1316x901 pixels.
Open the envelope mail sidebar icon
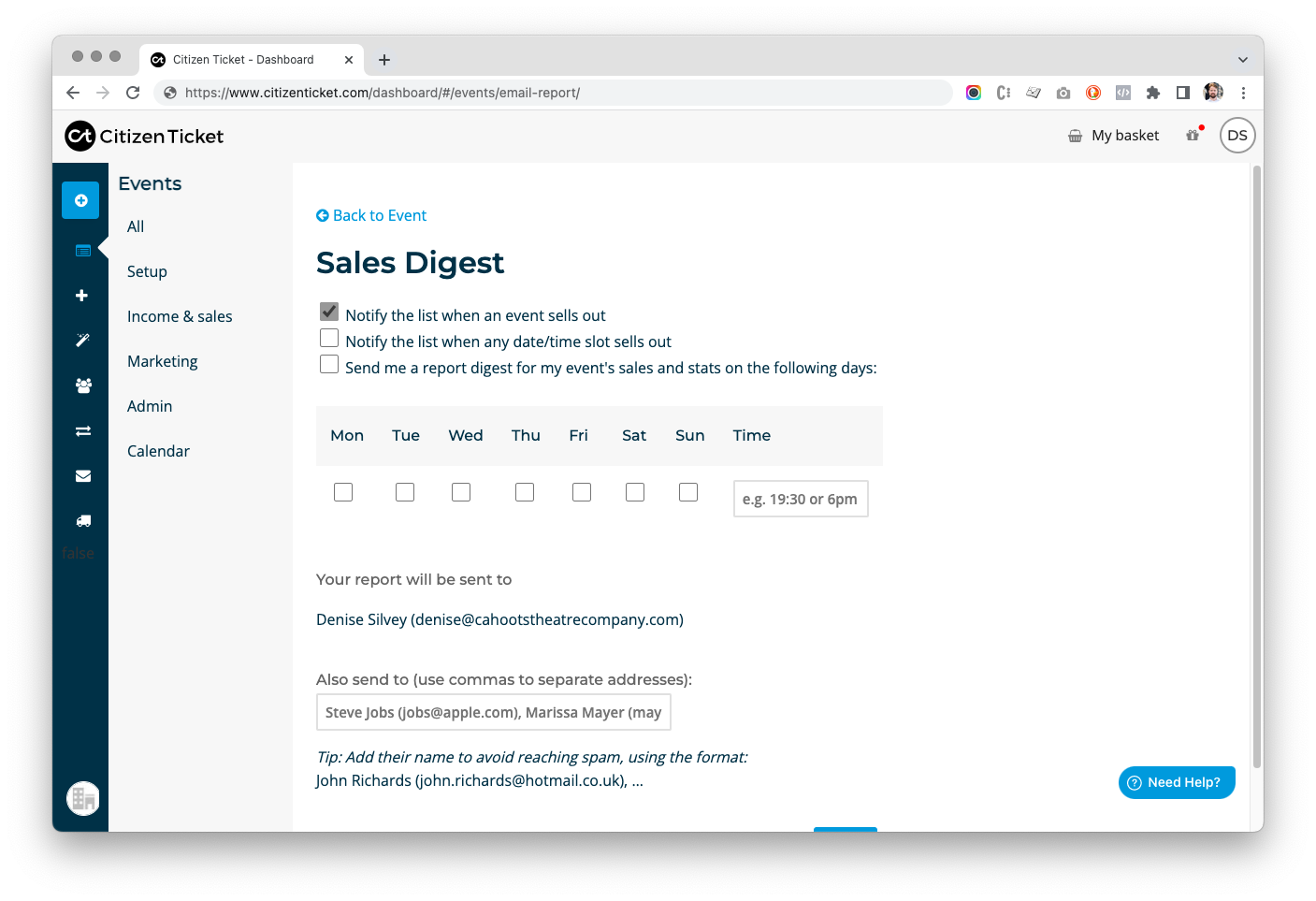[x=83, y=476]
